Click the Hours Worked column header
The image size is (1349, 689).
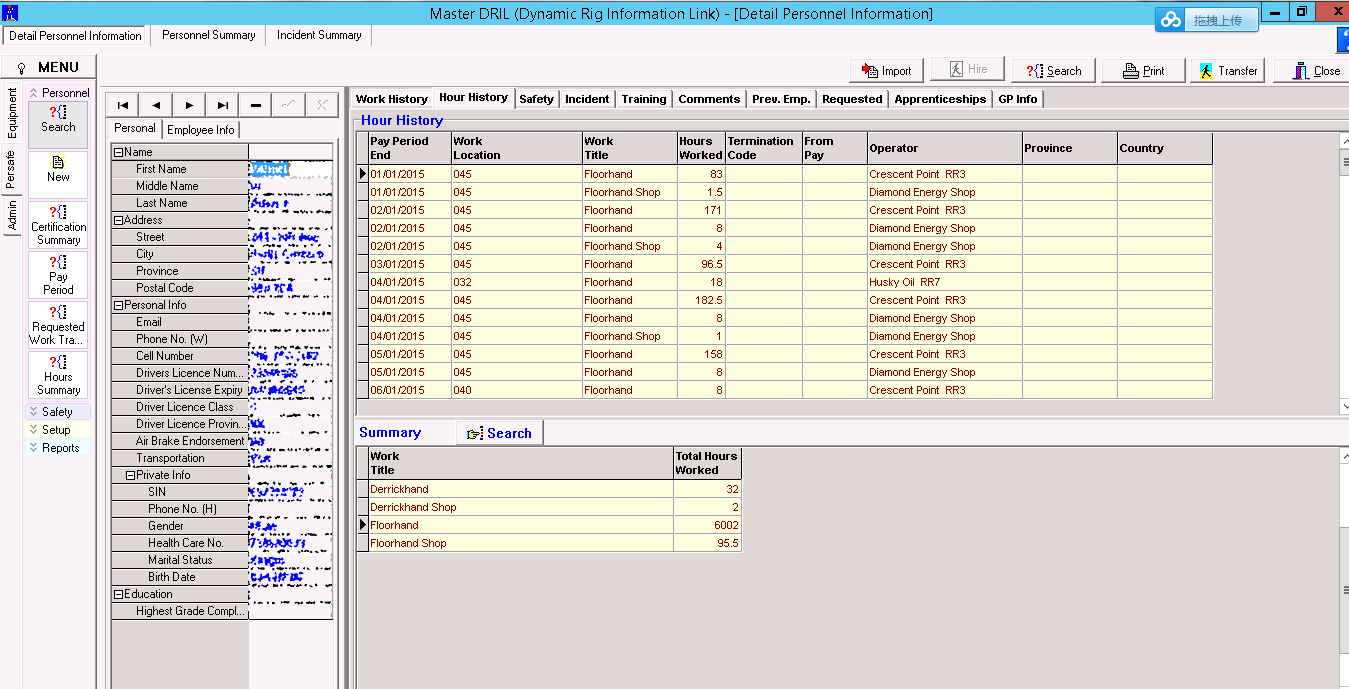tap(700, 148)
